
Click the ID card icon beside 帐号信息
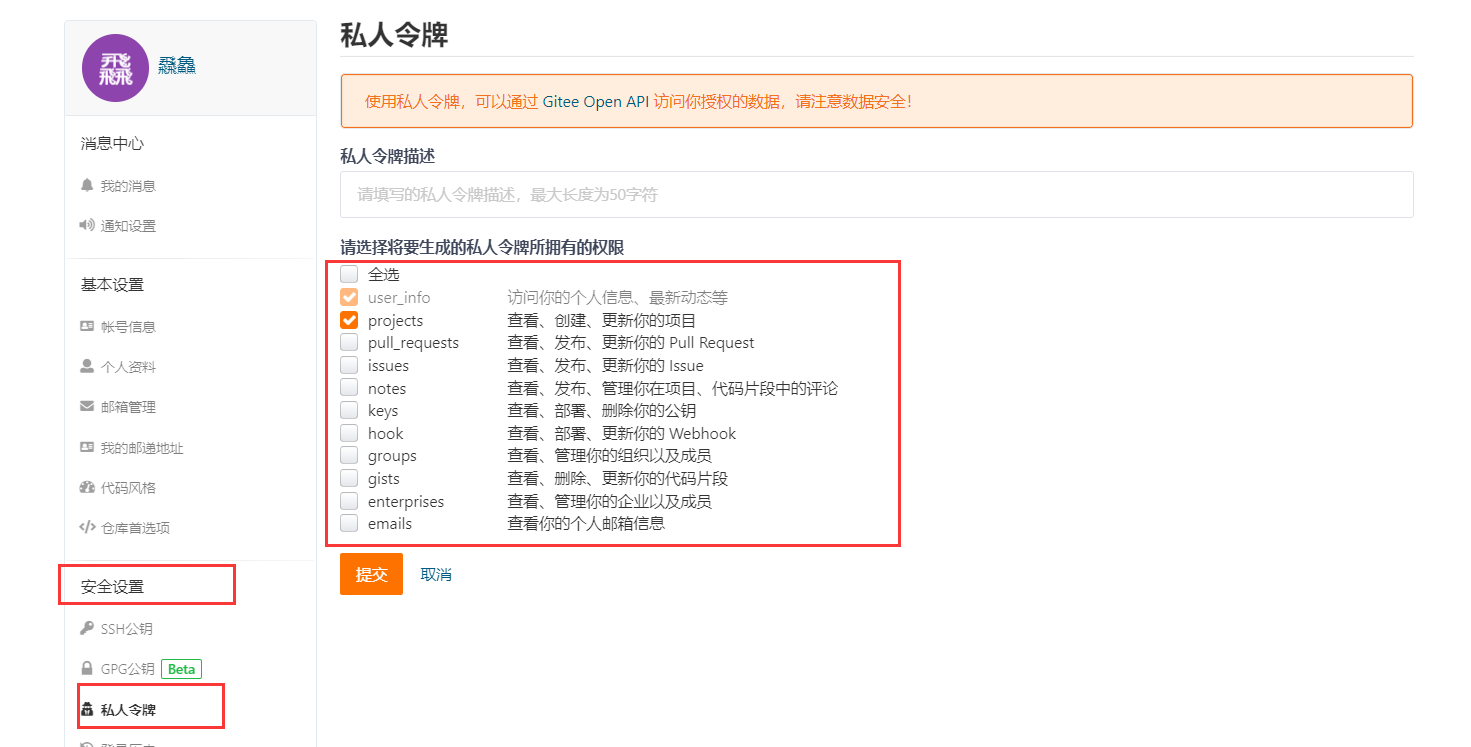click(x=87, y=327)
